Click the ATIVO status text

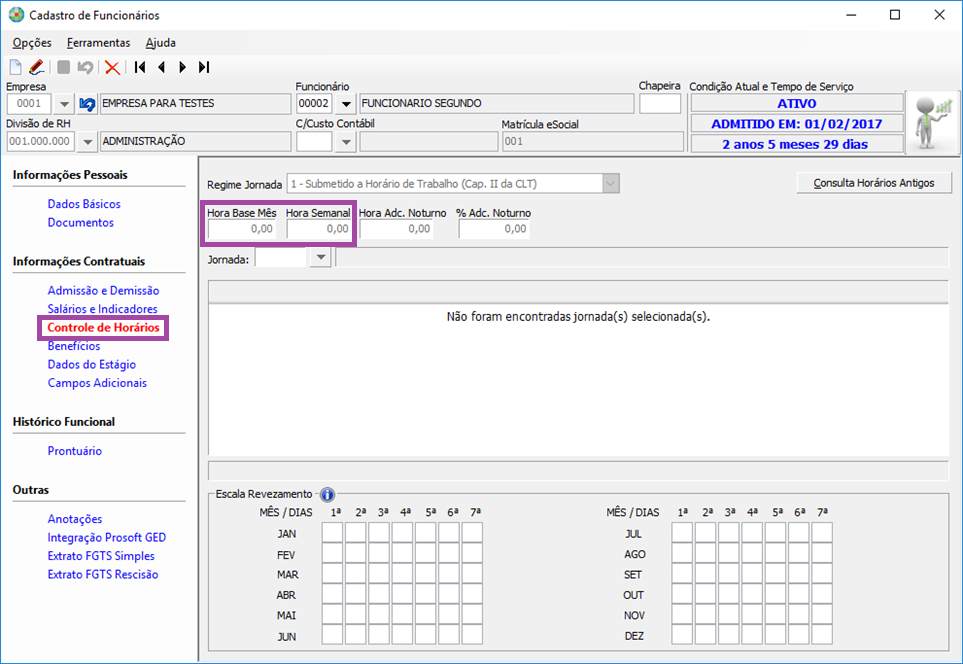[x=797, y=103]
